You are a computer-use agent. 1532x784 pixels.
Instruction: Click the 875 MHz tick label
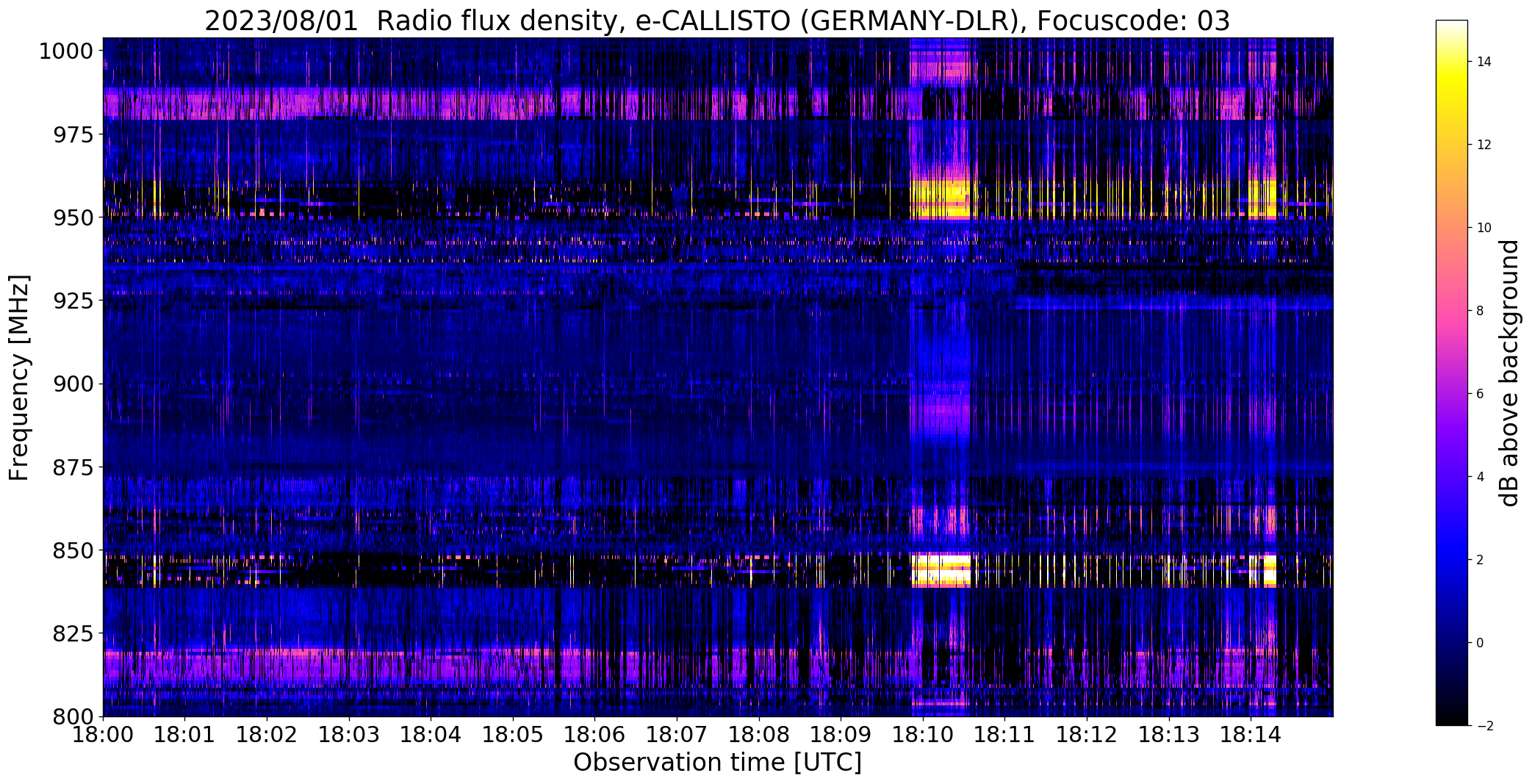[x=72, y=467]
